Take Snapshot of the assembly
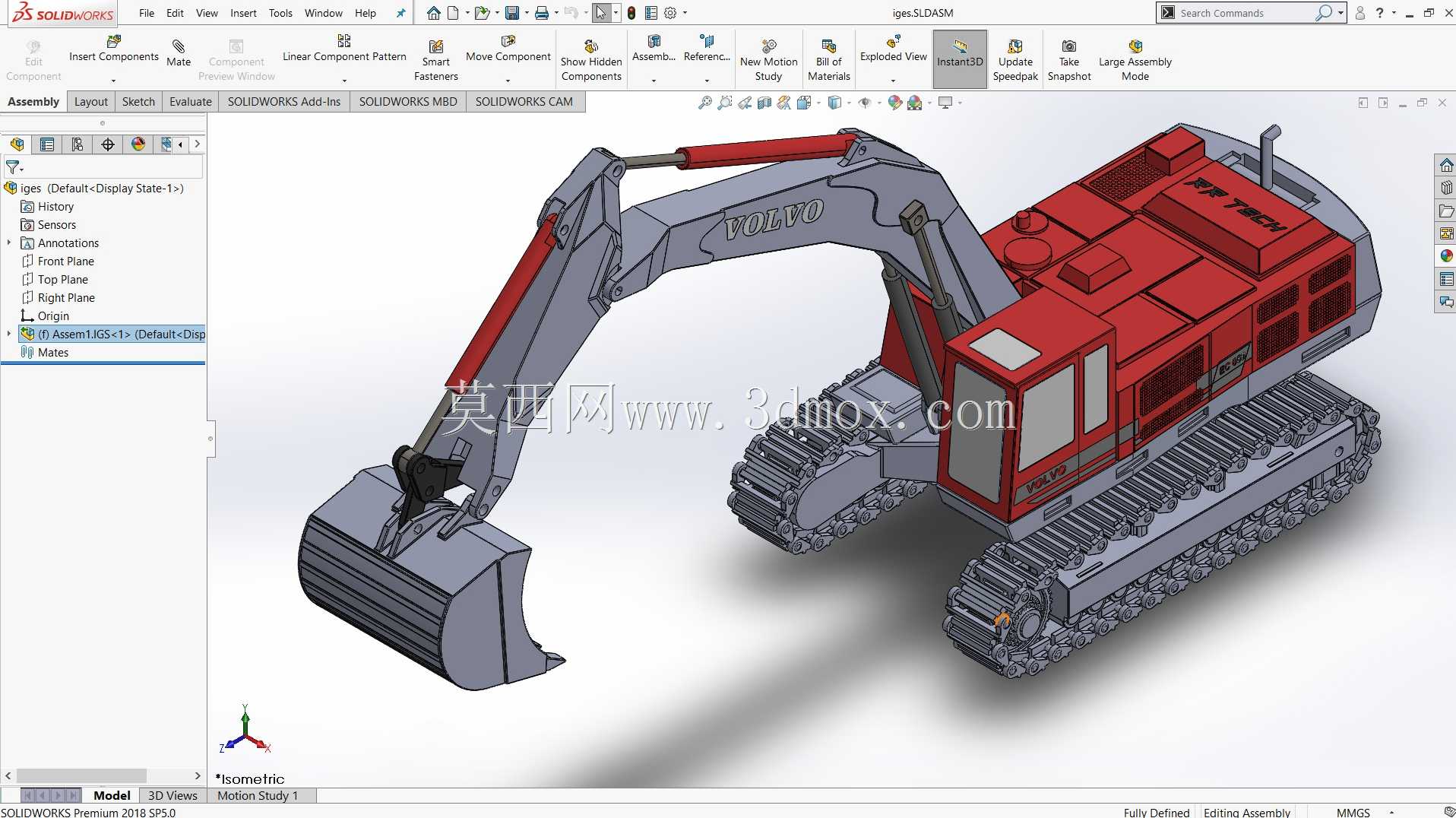Screen dimensions: 1456x818 click(1069, 59)
